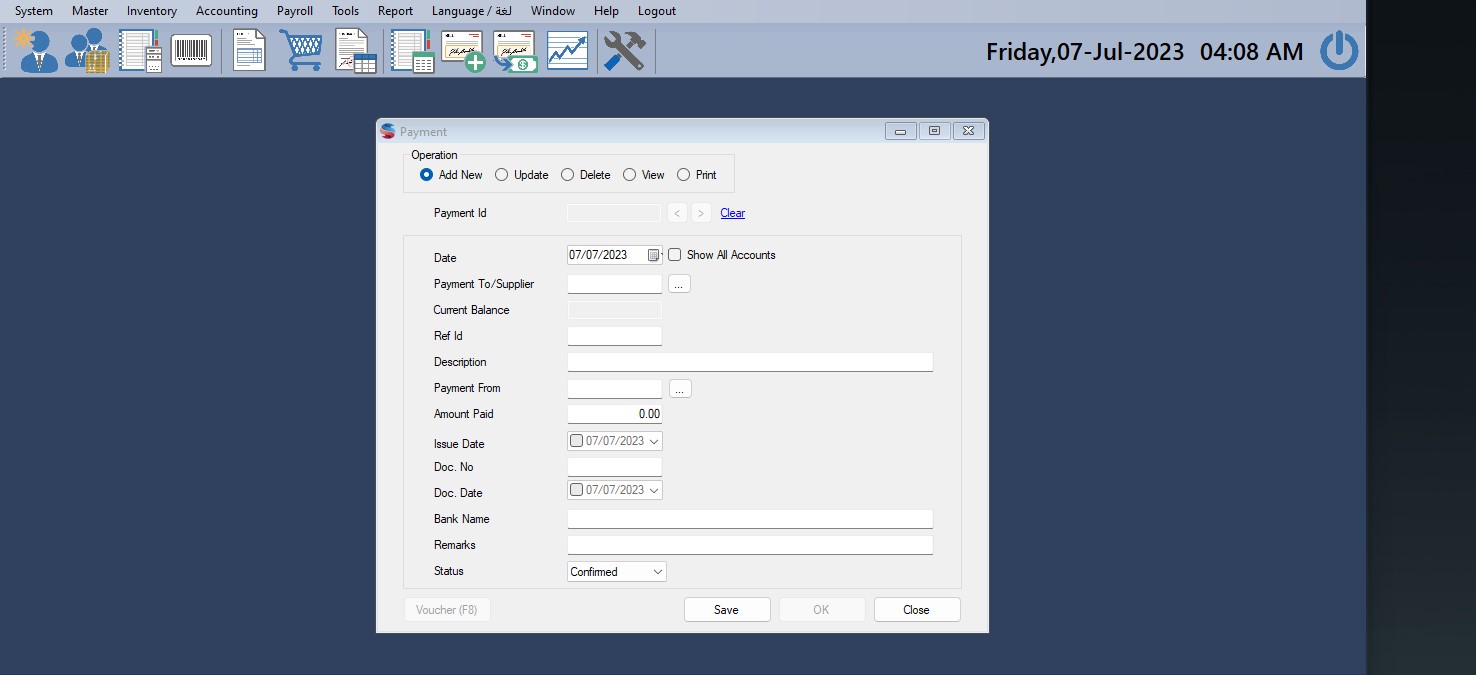Open the Language menu
Screen dimensions: 1476x675
[472, 11]
